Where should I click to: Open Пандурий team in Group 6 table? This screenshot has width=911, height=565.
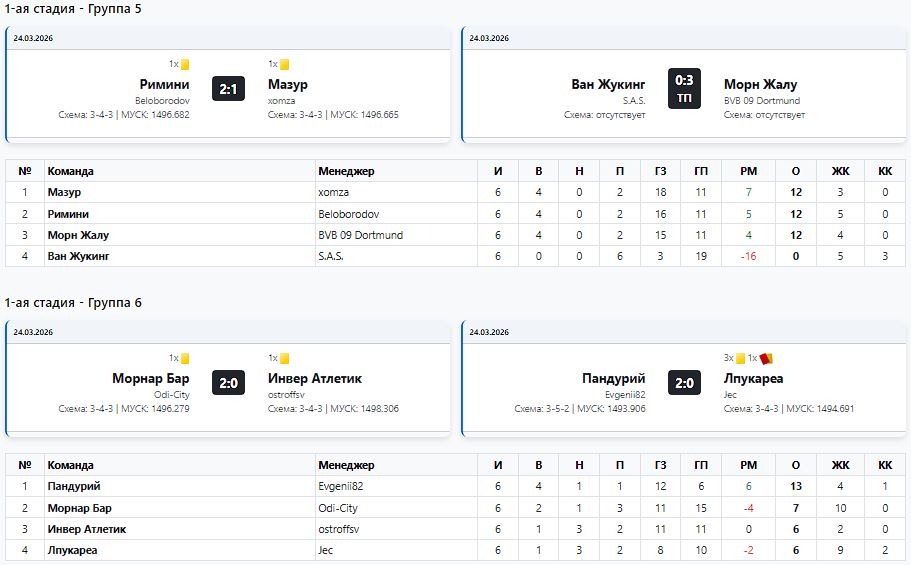74,486
